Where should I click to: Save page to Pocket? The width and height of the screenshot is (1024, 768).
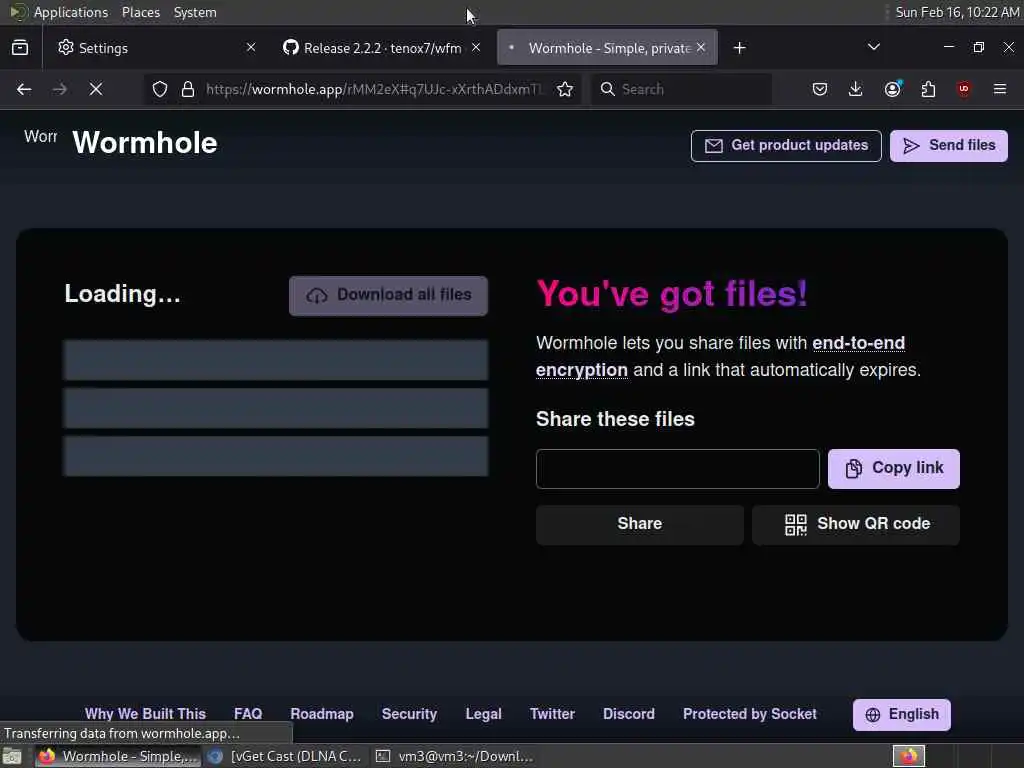tap(820, 89)
